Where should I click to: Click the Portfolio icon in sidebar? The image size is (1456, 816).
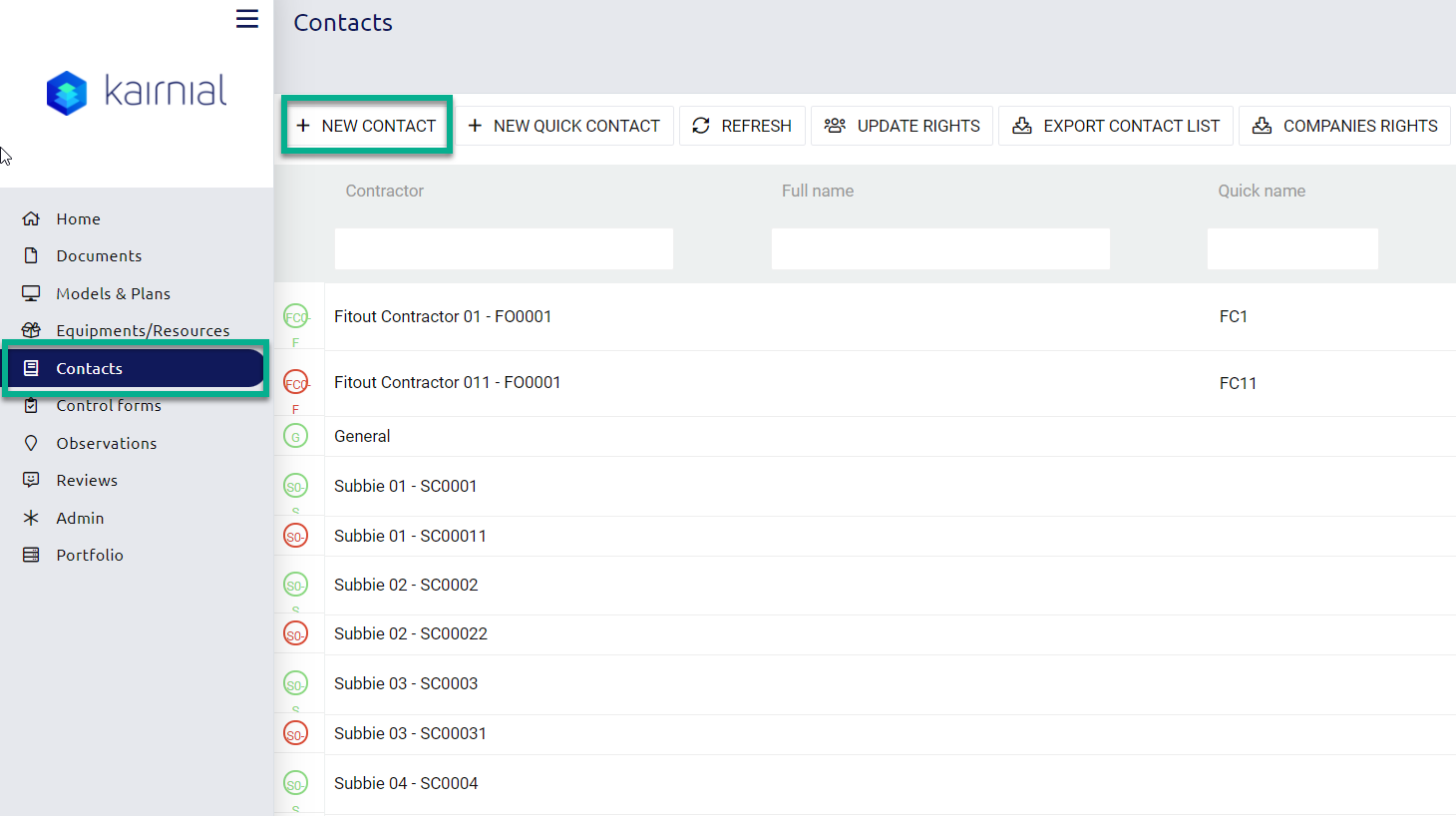coord(31,555)
